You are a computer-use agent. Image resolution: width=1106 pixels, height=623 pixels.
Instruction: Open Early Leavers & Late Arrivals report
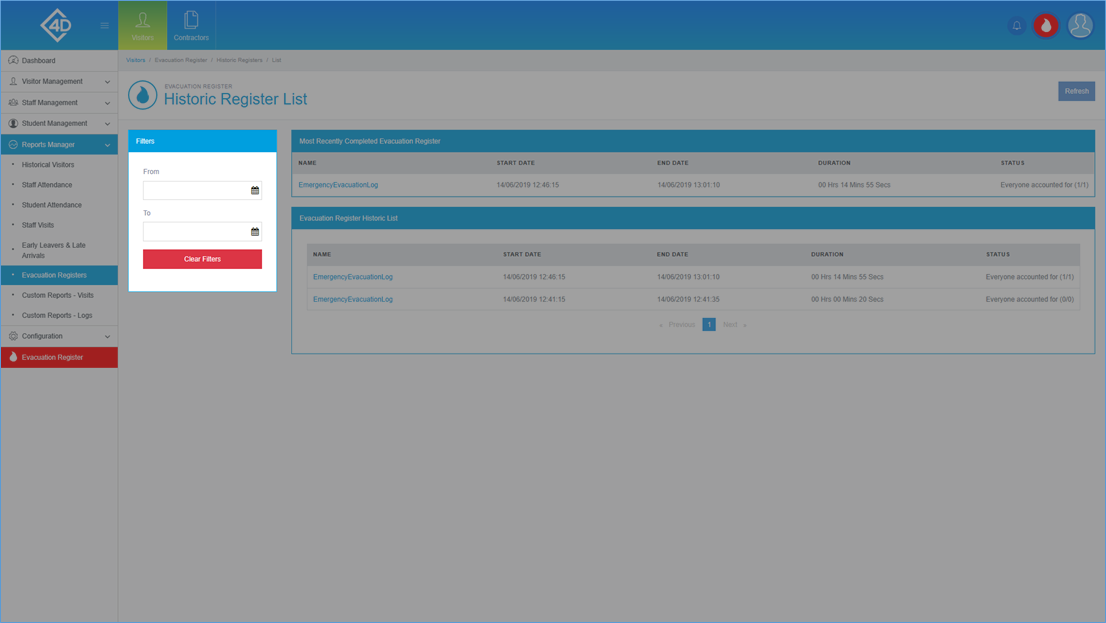[x=54, y=250]
